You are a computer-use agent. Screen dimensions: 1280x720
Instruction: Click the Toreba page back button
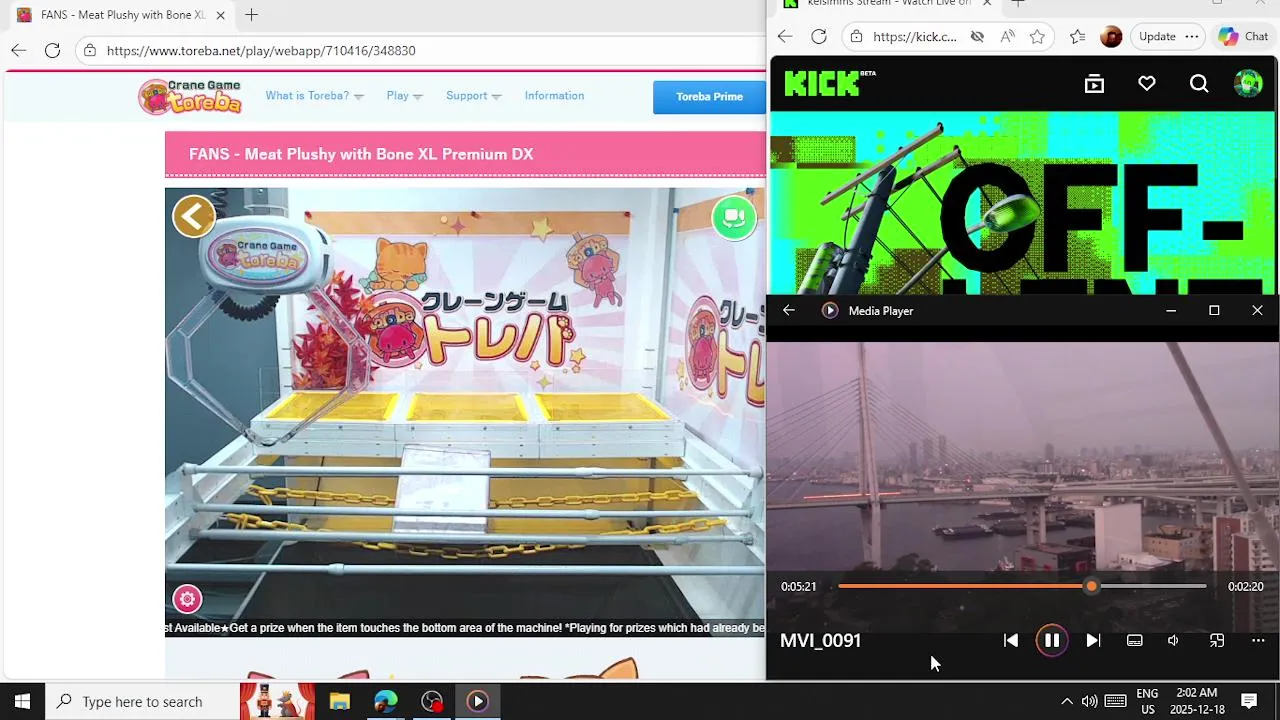click(x=19, y=51)
